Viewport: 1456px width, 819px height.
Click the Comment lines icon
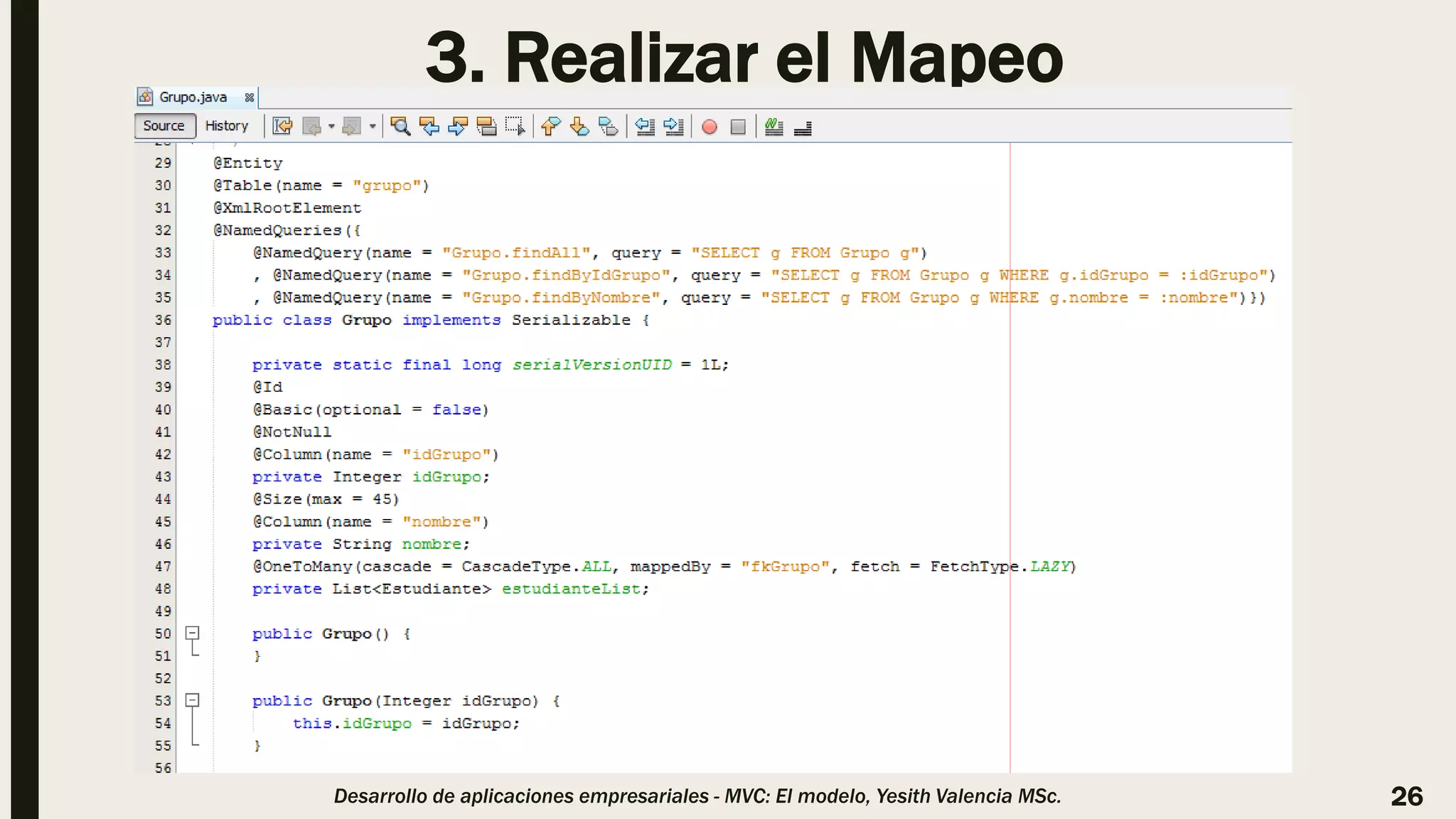[x=773, y=127]
